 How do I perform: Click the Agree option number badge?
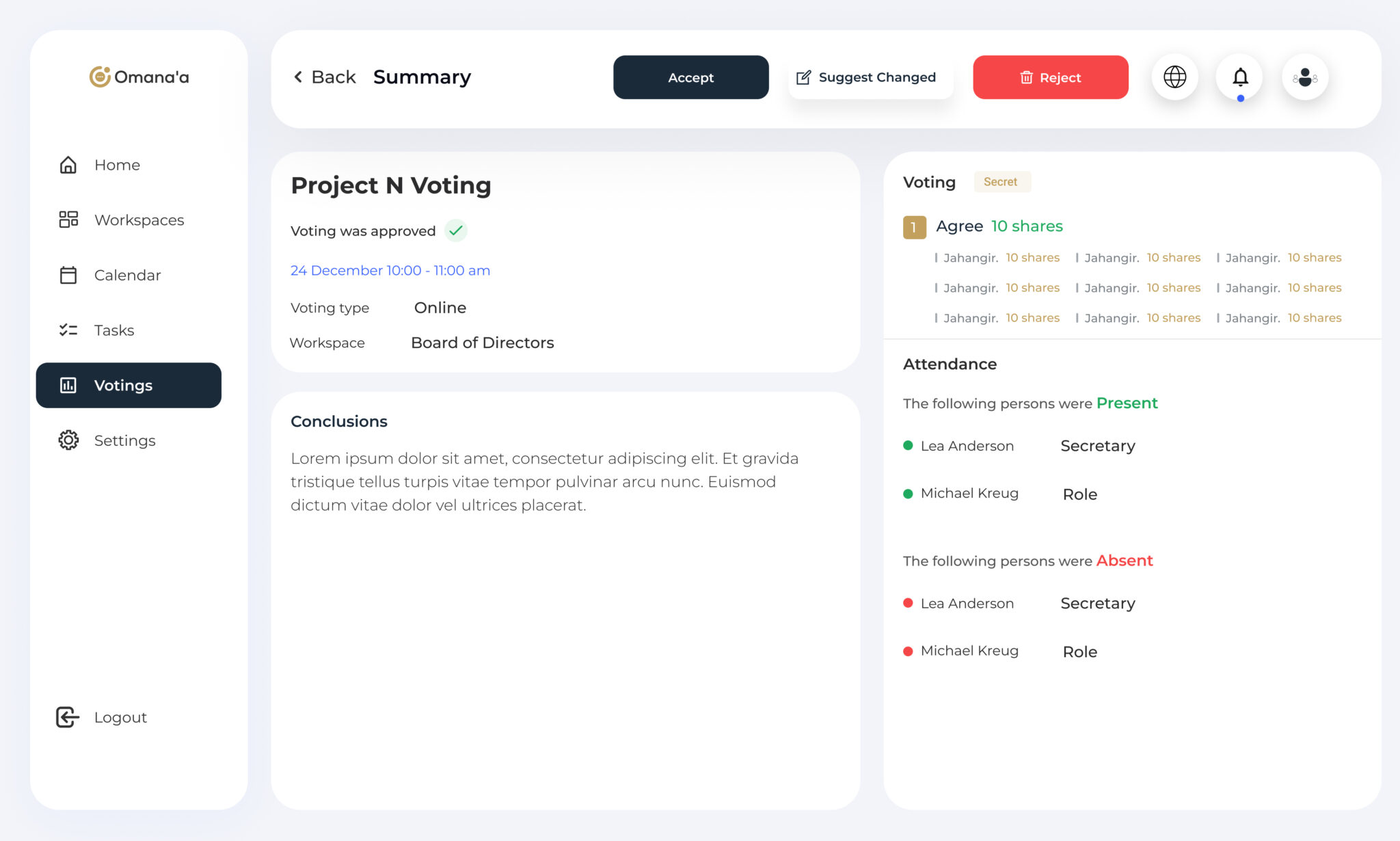(914, 227)
